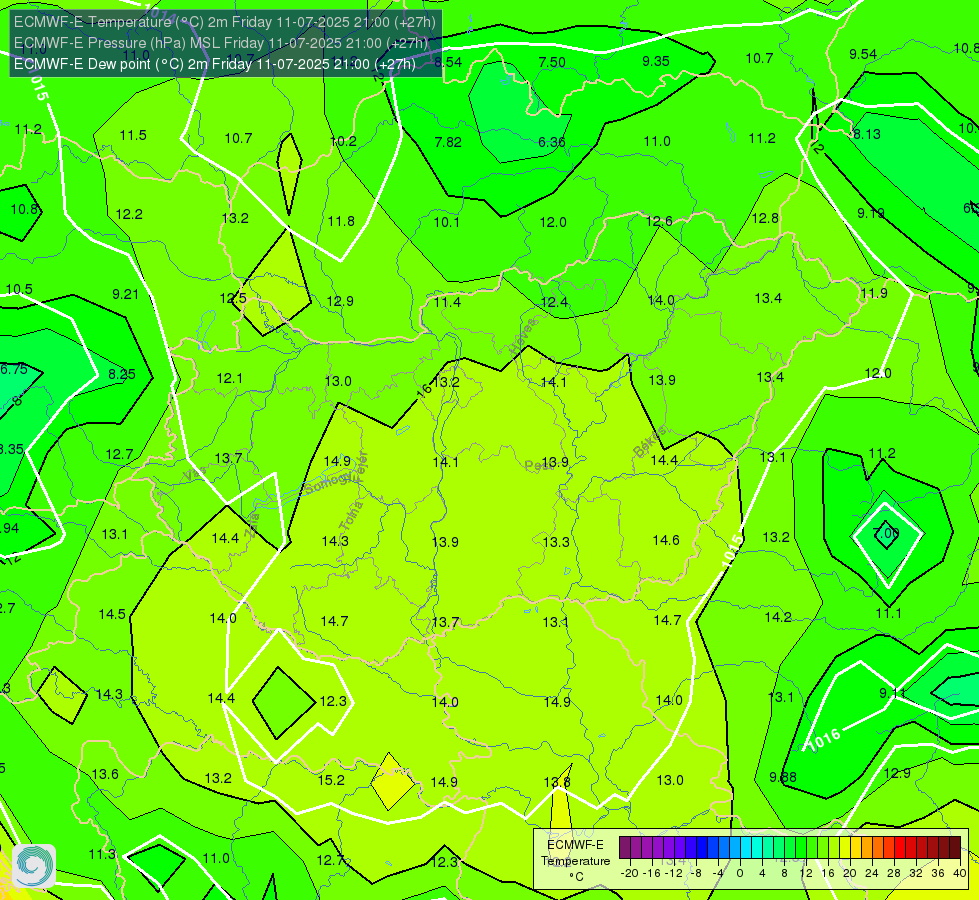Click the Heves county label

point(523,337)
